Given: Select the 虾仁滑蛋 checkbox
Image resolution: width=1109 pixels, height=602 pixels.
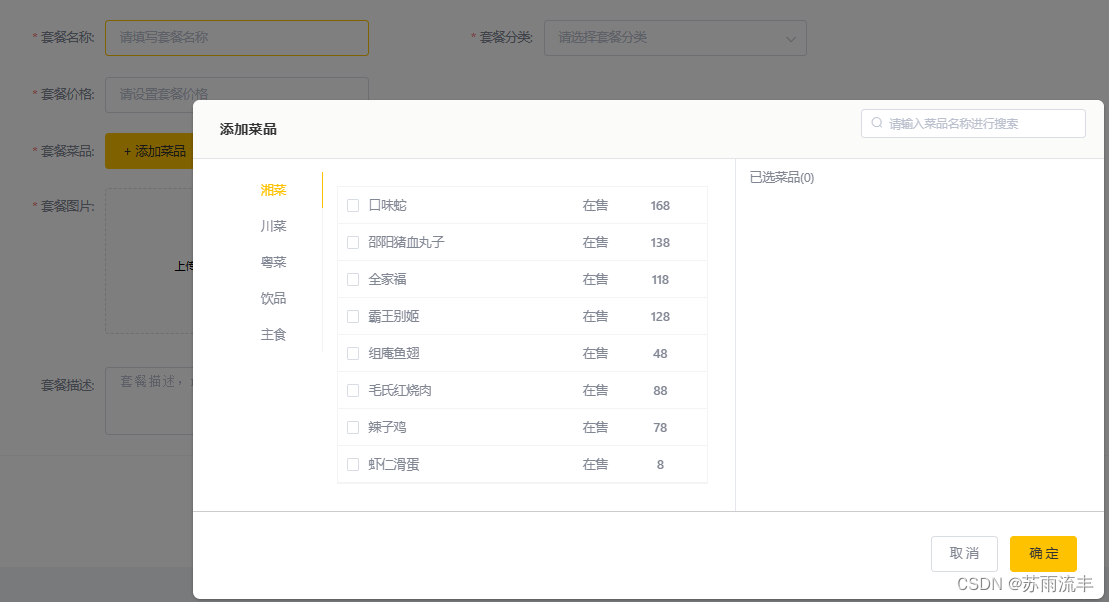Looking at the screenshot, I should click(353, 465).
